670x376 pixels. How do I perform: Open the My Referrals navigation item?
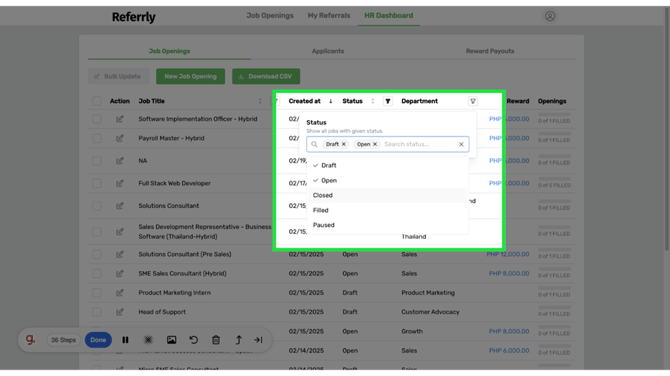(329, 15)
